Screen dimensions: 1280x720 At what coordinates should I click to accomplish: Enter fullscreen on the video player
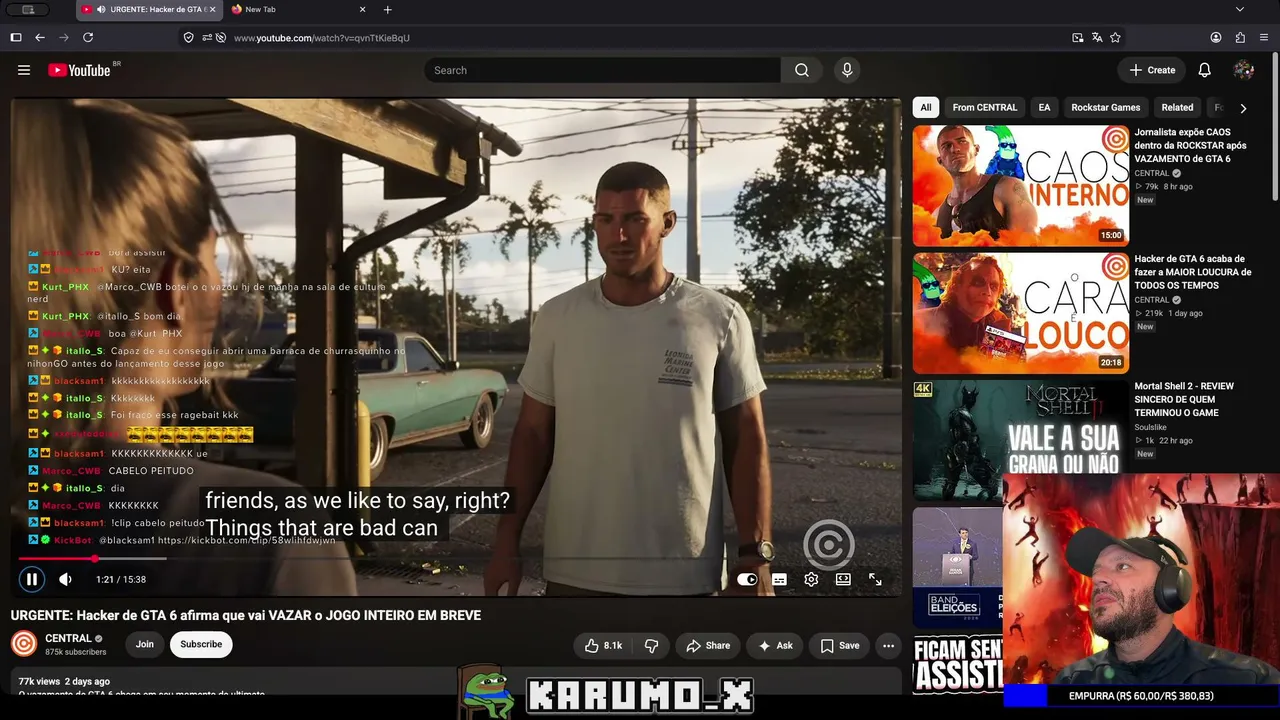point(875,579)
